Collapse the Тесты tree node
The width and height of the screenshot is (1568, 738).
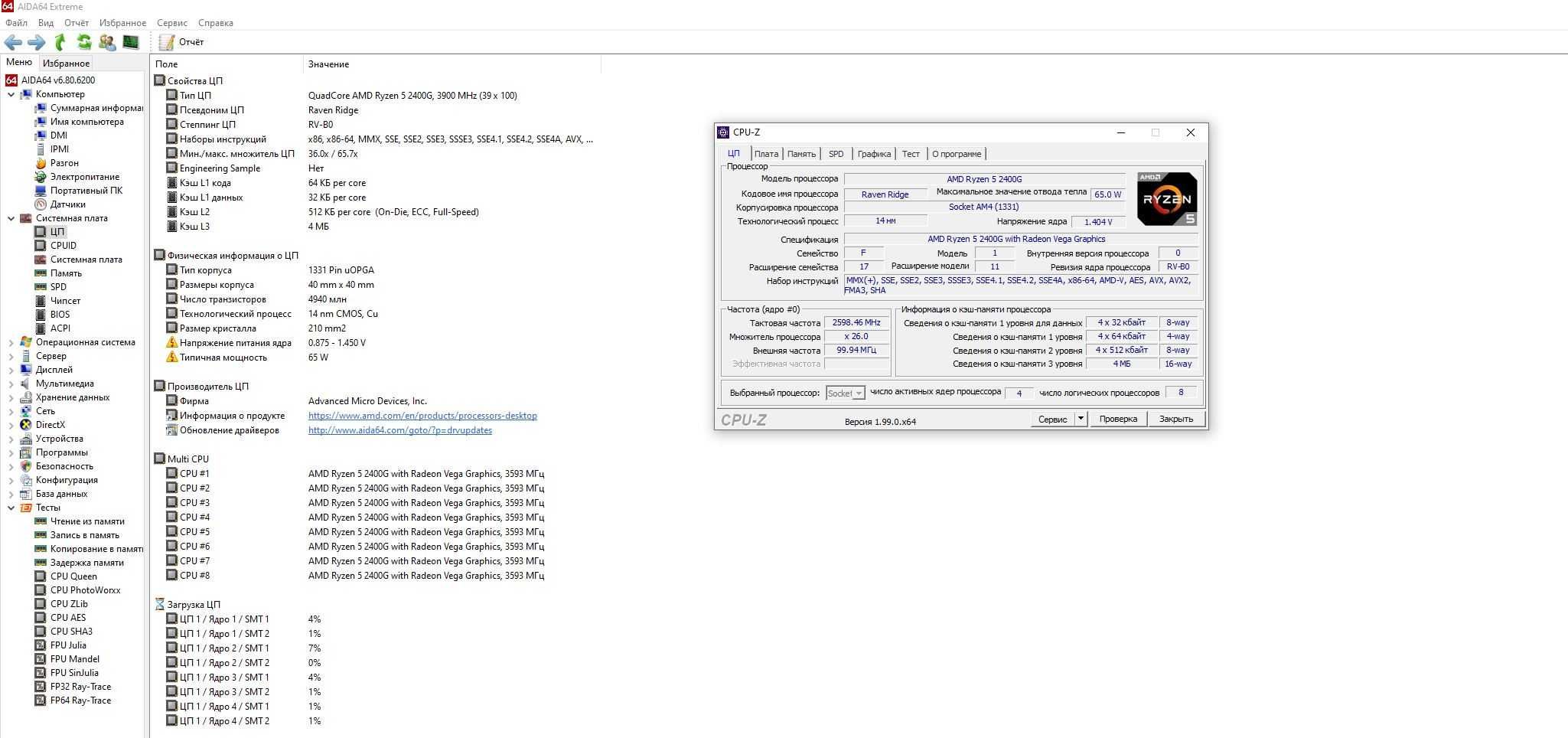(11, 508)
